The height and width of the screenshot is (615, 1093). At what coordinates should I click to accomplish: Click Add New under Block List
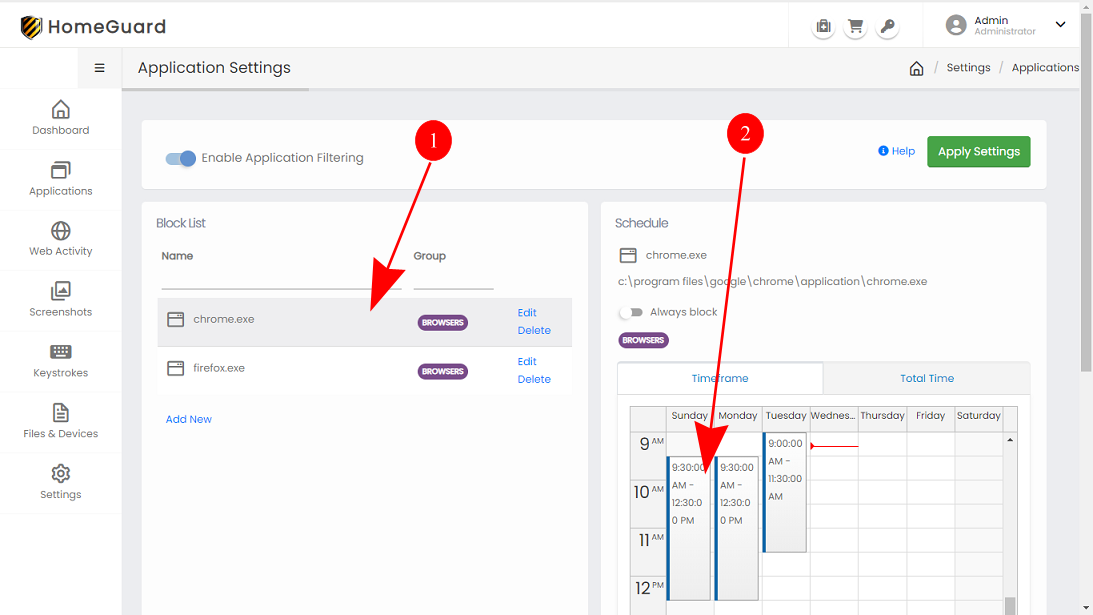[x=189, y=419]
